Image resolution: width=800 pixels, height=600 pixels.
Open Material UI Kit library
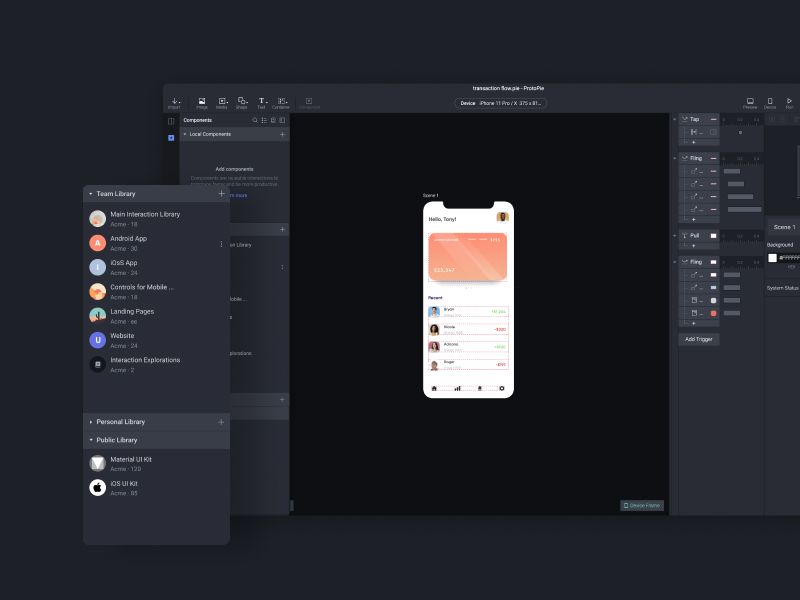pos(156,464)
